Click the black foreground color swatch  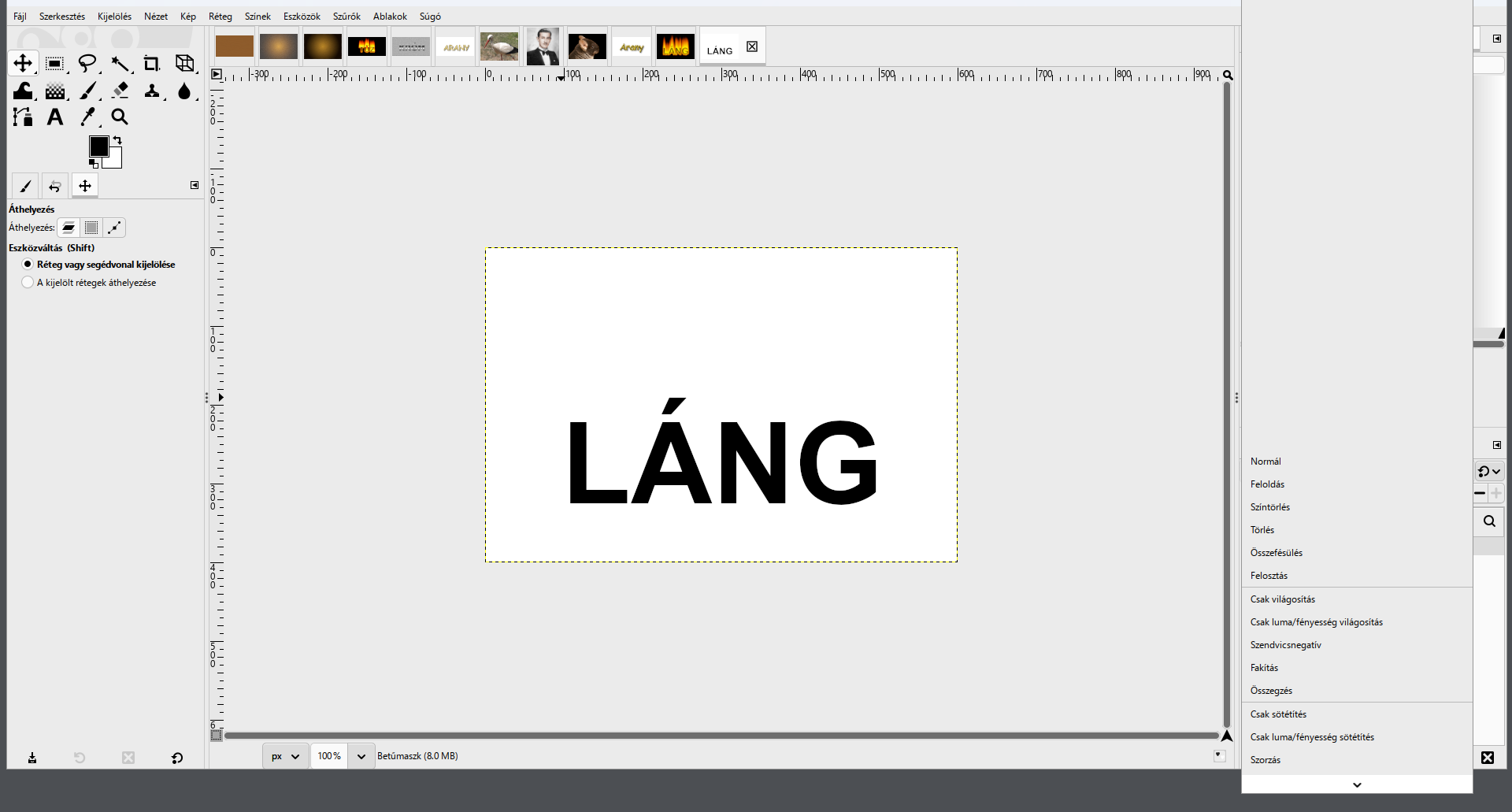pos(98,146)
